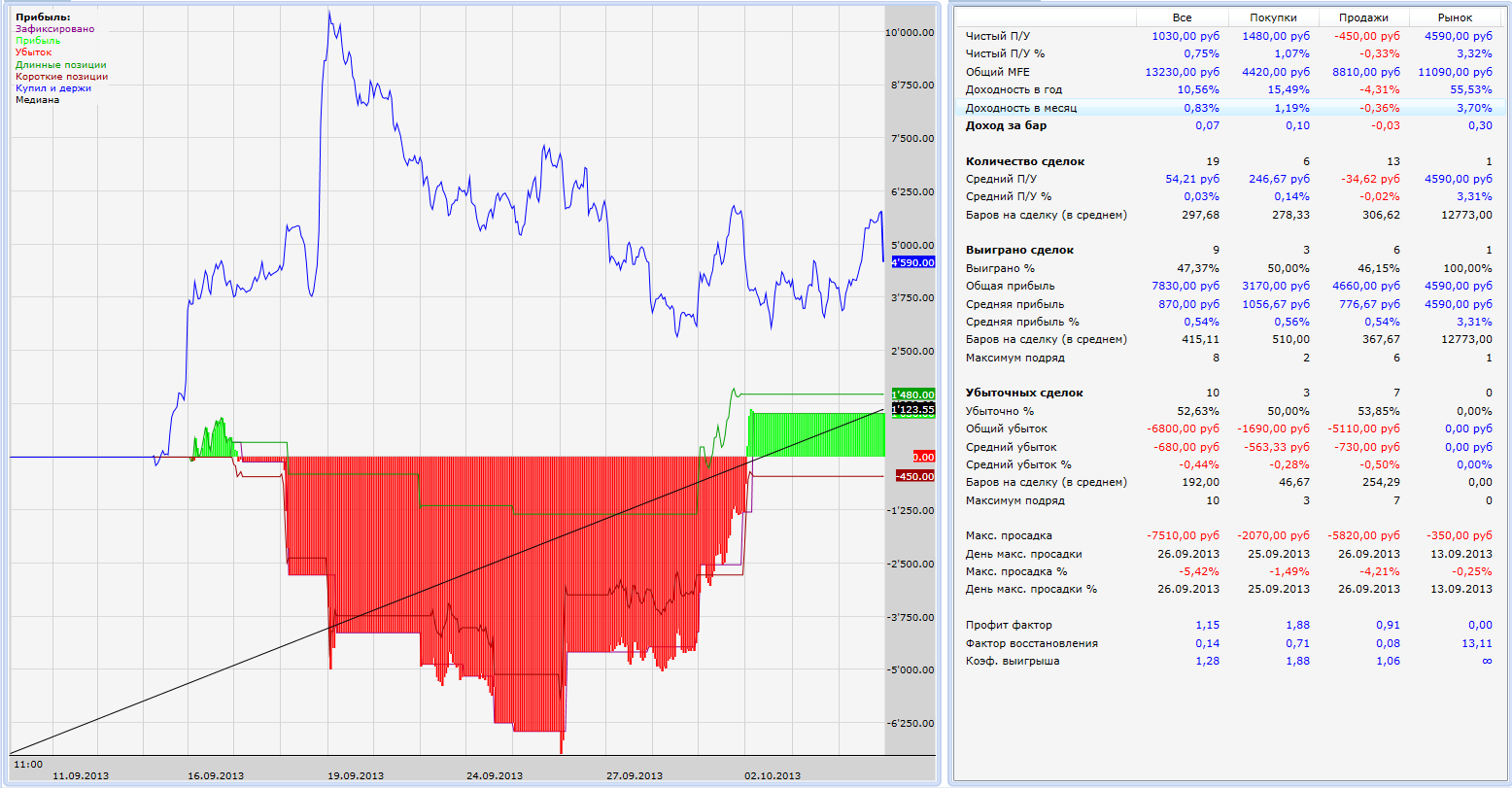This screenshot has height=788, width=1512.
Task: Select the green 'Прибыль' legend item
Action: click(x=38, y=41)
